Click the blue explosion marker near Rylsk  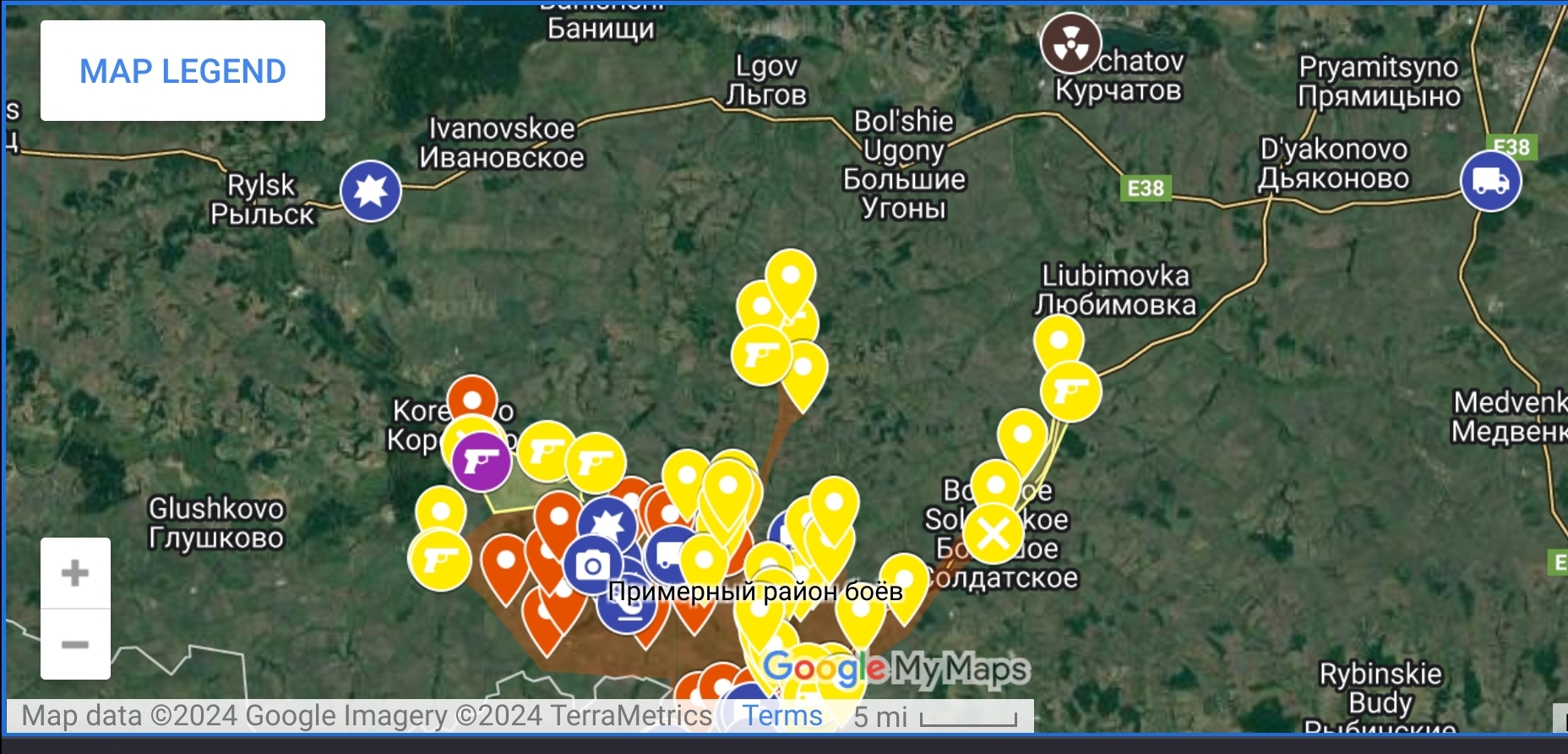point(371,191)
